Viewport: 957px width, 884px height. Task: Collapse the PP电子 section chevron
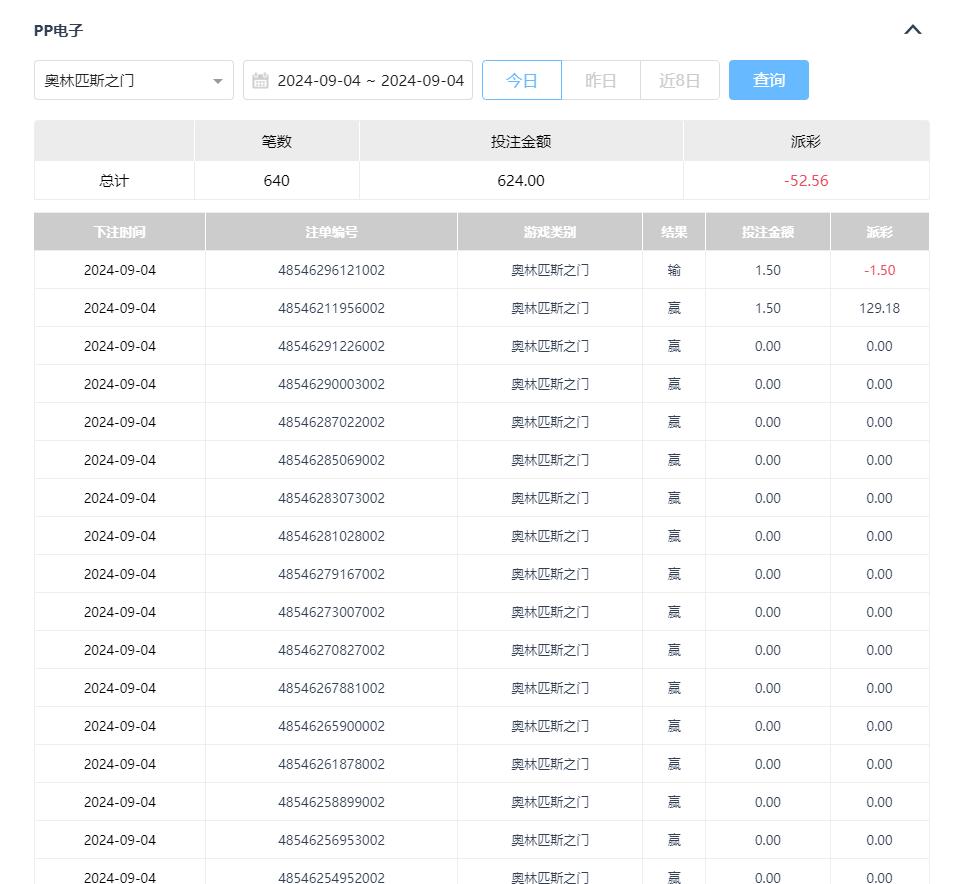coord(912,30)
